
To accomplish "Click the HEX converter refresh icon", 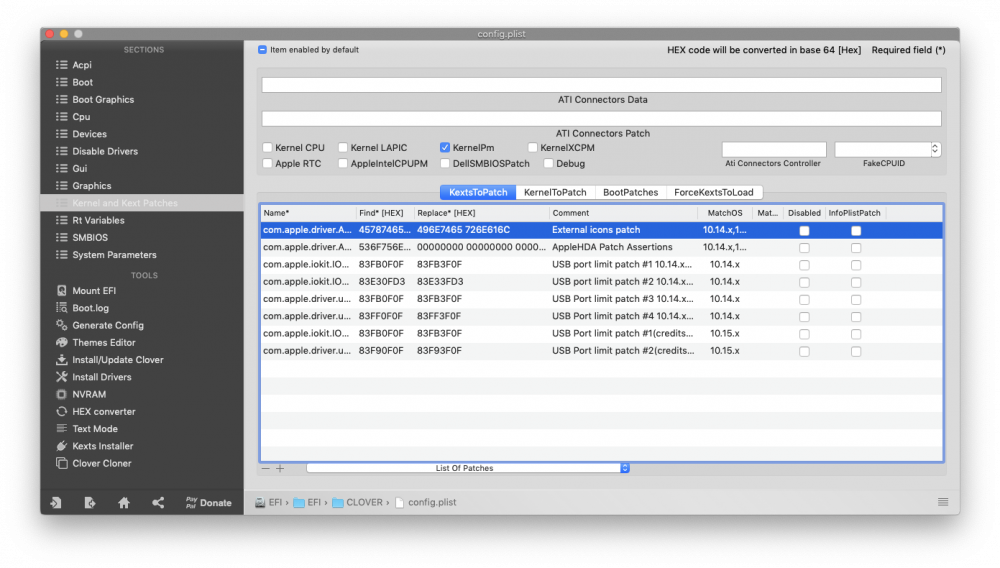I will pyautogui.click(x=62, y=411).
